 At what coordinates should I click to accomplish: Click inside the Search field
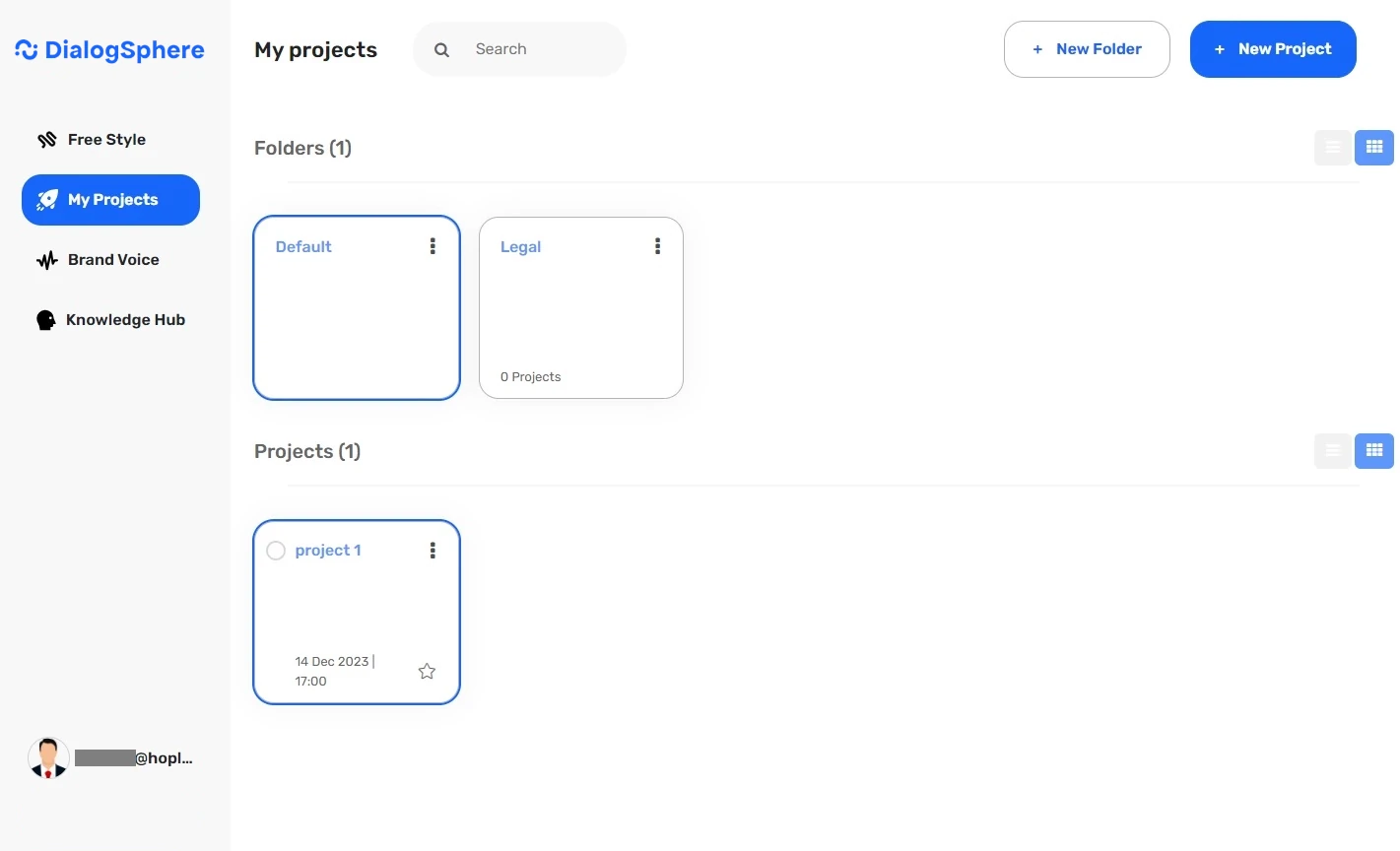532,49
